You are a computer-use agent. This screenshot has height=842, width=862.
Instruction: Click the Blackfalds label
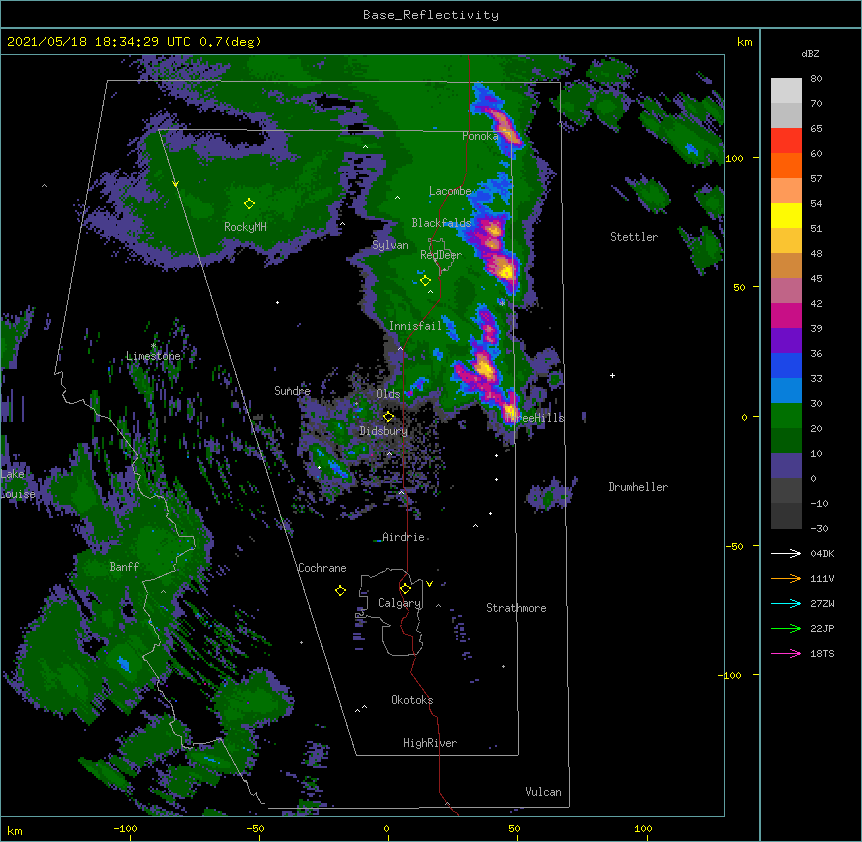click(x=441, y=223)
